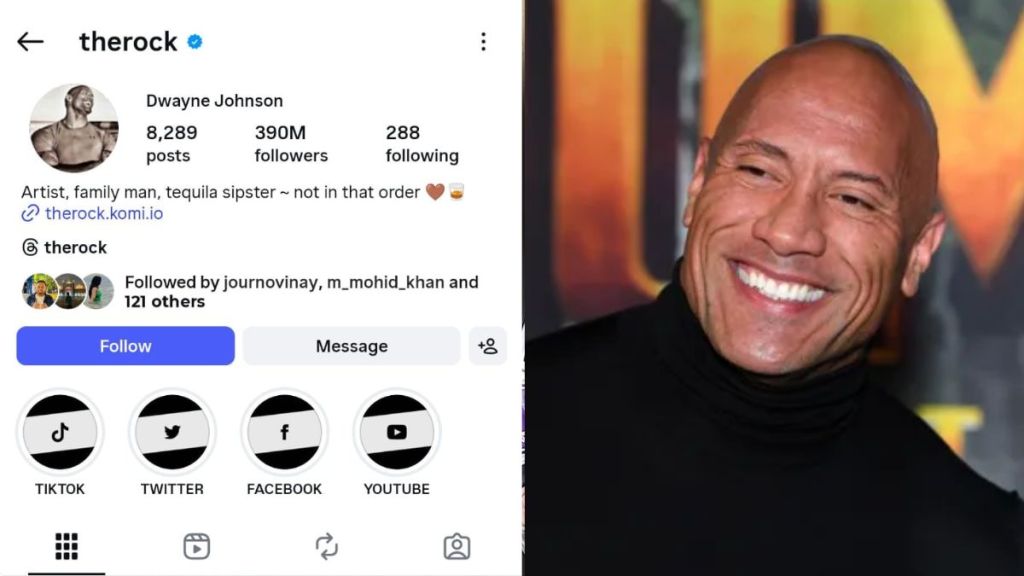Viewport: 1024px width, 576px height.
Task: Send a message via Message button
Action: coord(351,346)
